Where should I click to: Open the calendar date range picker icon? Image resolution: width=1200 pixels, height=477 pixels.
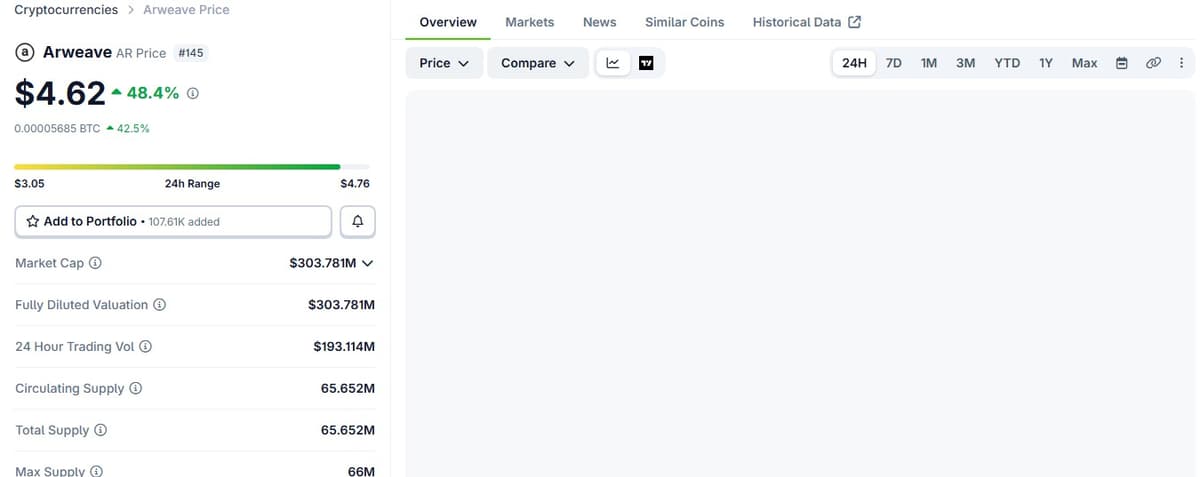1122,63
